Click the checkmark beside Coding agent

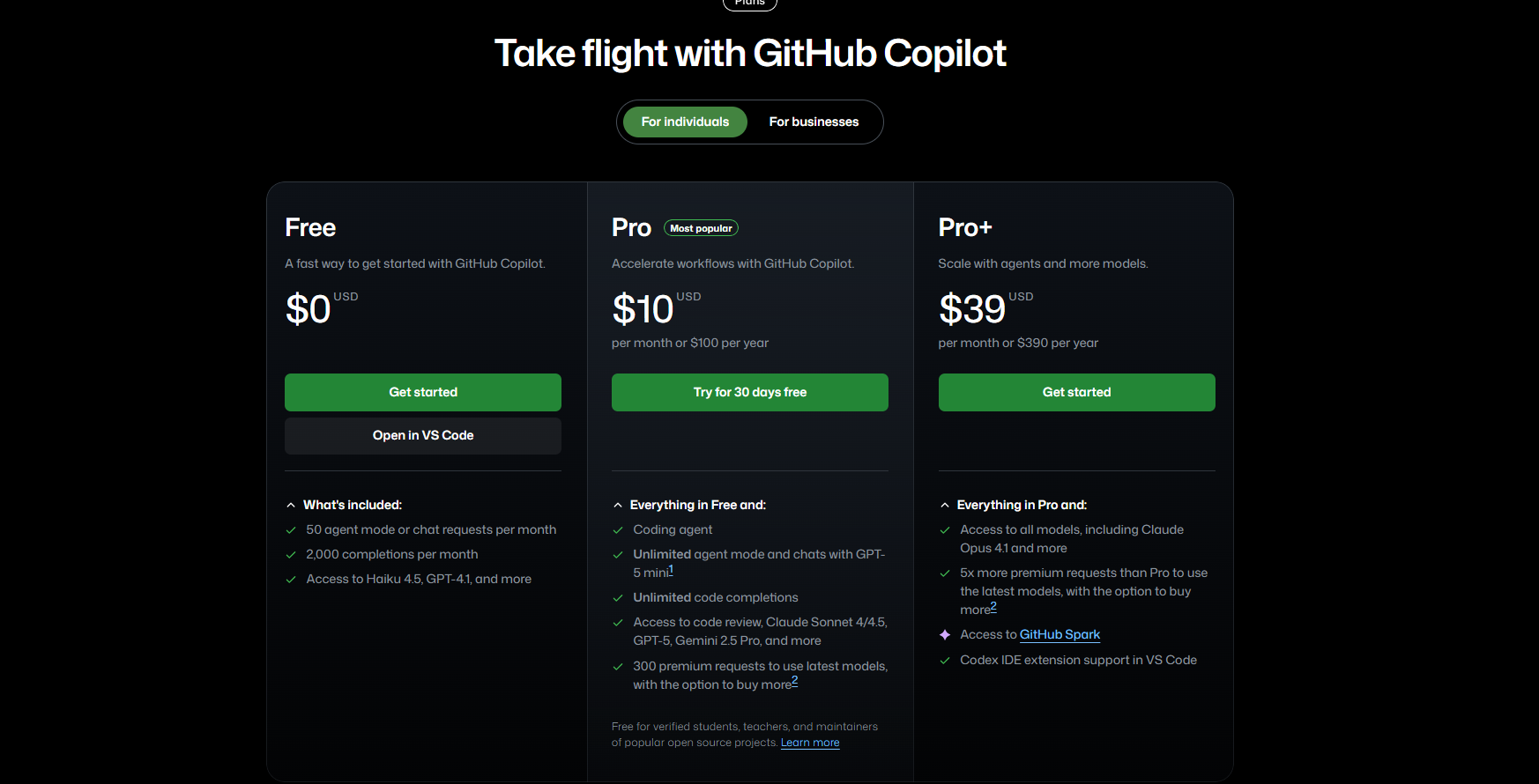coord(618,529)
